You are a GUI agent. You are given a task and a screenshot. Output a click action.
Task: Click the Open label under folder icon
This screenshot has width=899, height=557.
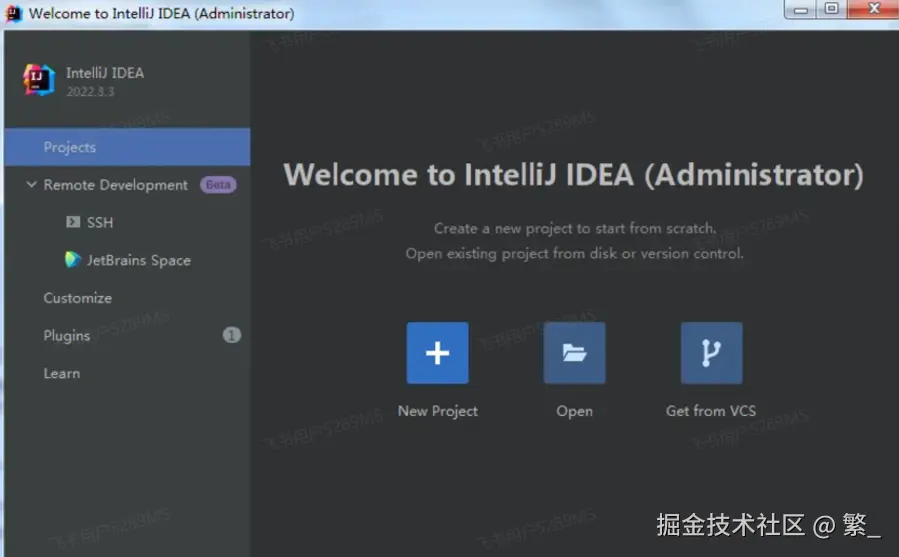pos(574,412)
